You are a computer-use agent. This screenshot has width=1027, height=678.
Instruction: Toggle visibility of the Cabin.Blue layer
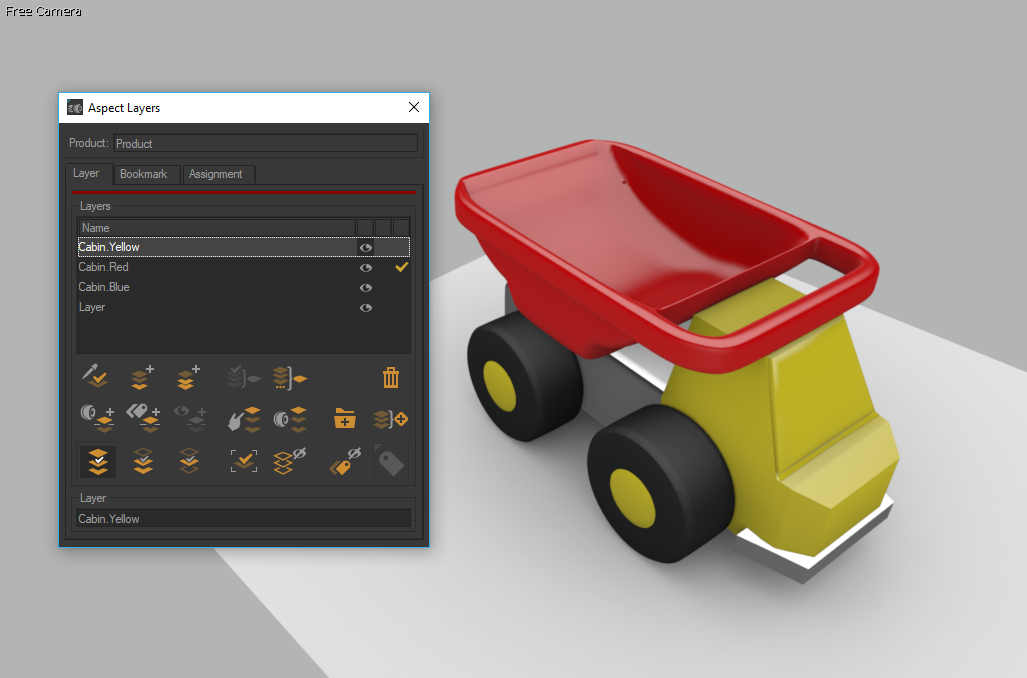tap(366, 288)
